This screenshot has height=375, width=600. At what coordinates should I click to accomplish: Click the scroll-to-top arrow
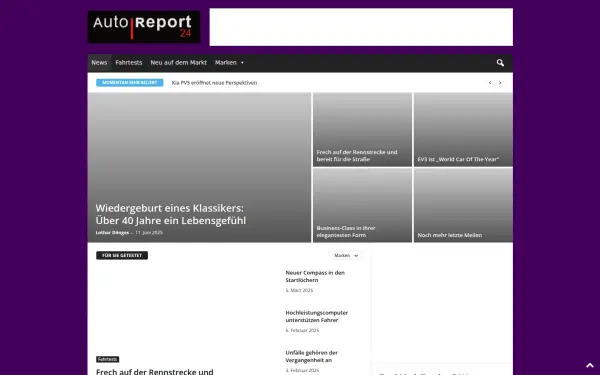tap(590, 365)
